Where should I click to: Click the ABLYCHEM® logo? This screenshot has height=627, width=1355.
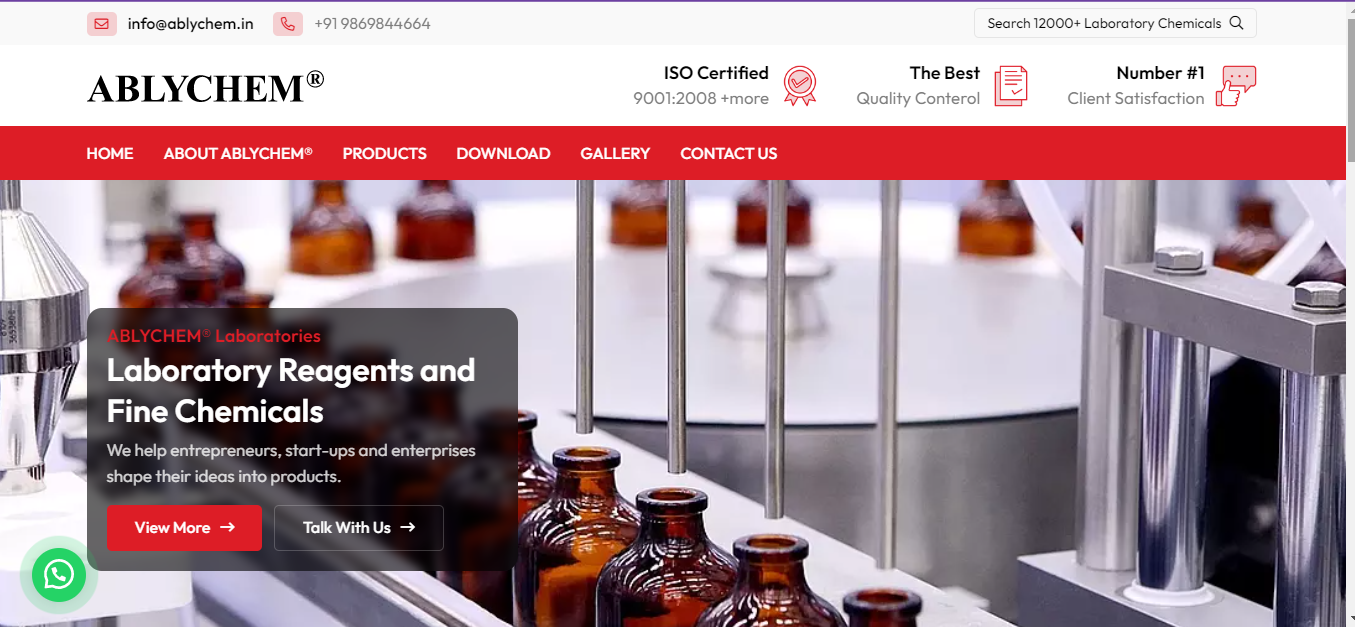pos(206,87)
